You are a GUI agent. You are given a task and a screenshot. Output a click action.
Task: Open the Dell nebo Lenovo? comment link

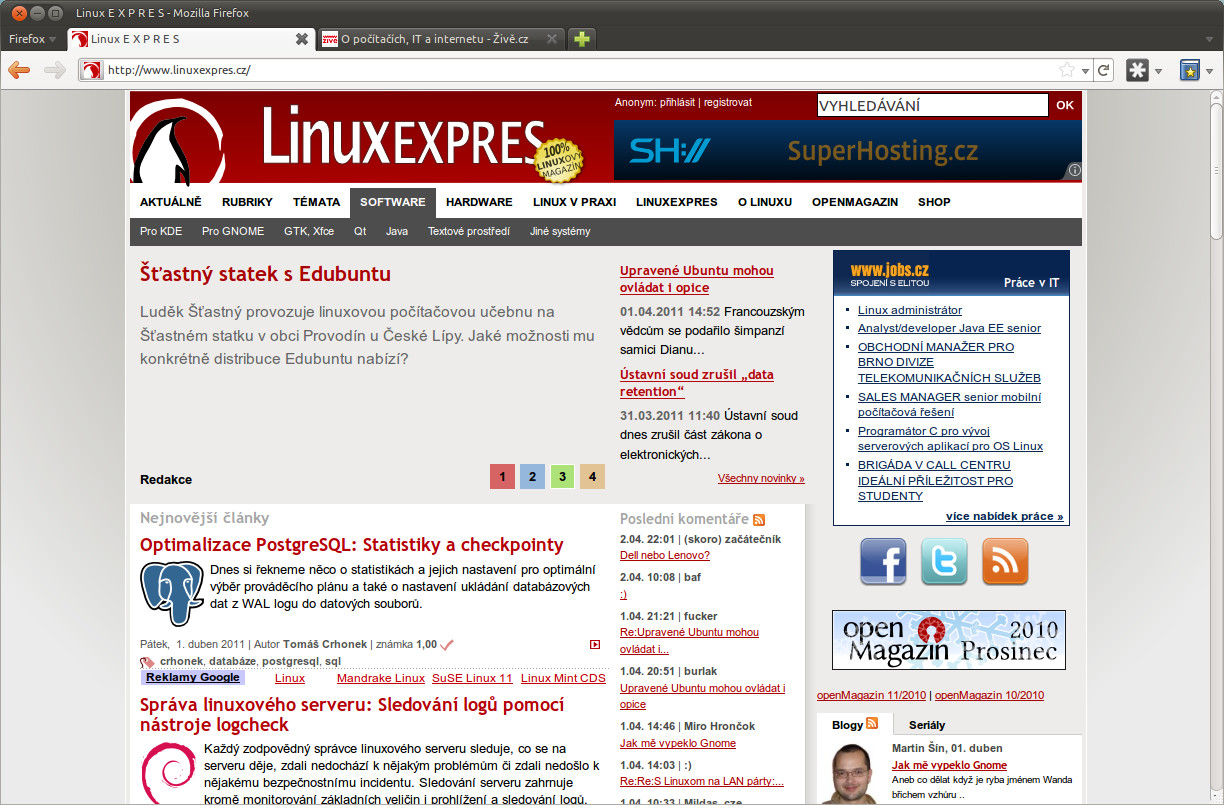[665, 555]
